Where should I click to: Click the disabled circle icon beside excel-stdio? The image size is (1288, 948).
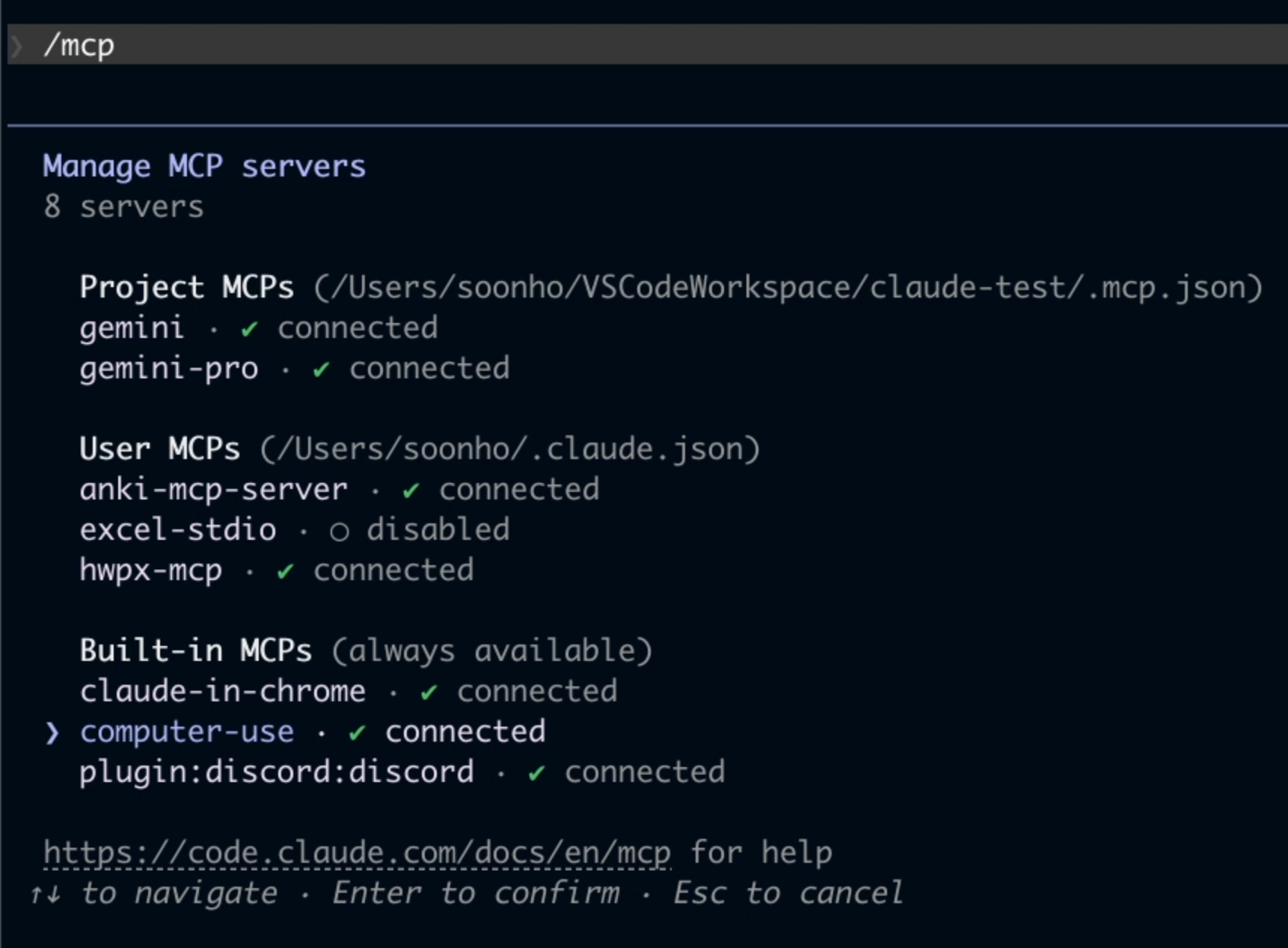point(339,532)
